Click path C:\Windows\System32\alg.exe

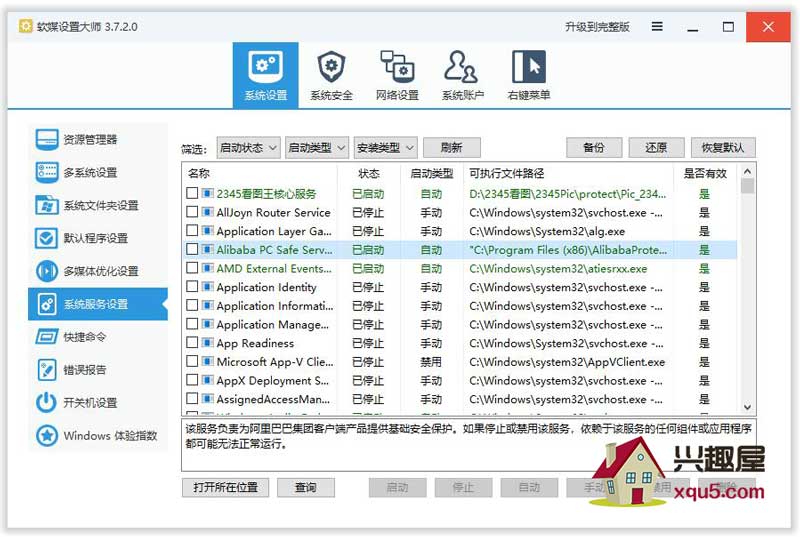pos(547,231)
